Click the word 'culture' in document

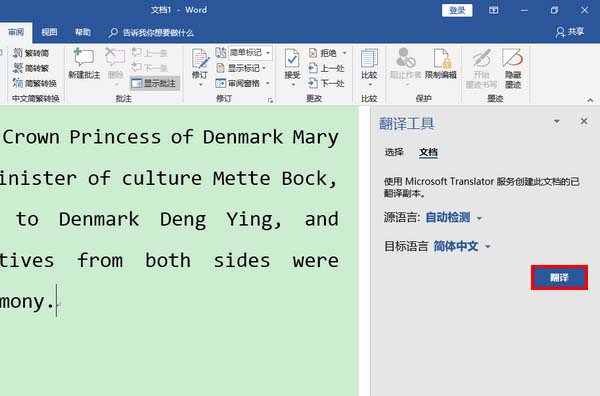coord(162,179)
